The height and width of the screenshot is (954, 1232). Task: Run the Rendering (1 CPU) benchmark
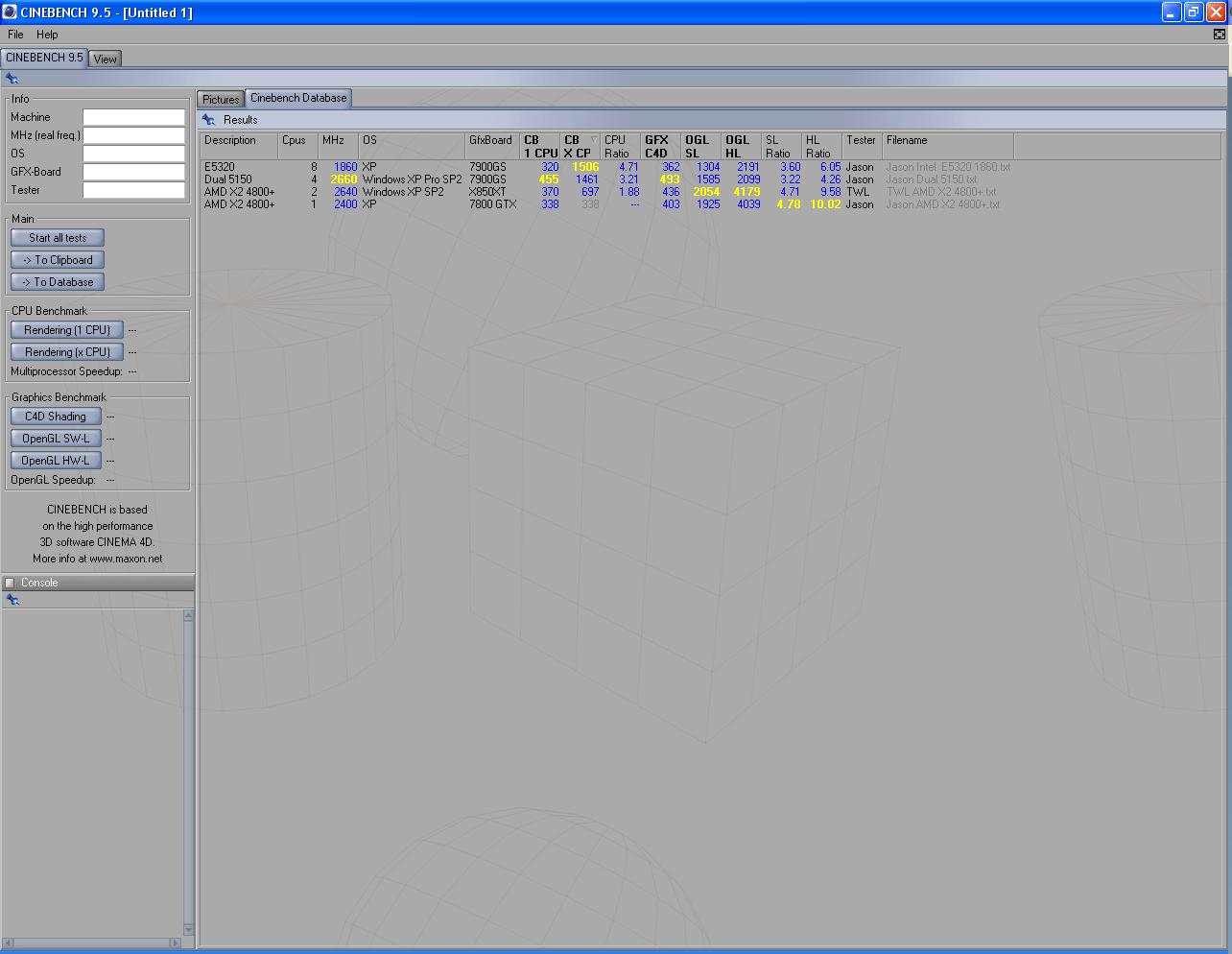(67, 330)
